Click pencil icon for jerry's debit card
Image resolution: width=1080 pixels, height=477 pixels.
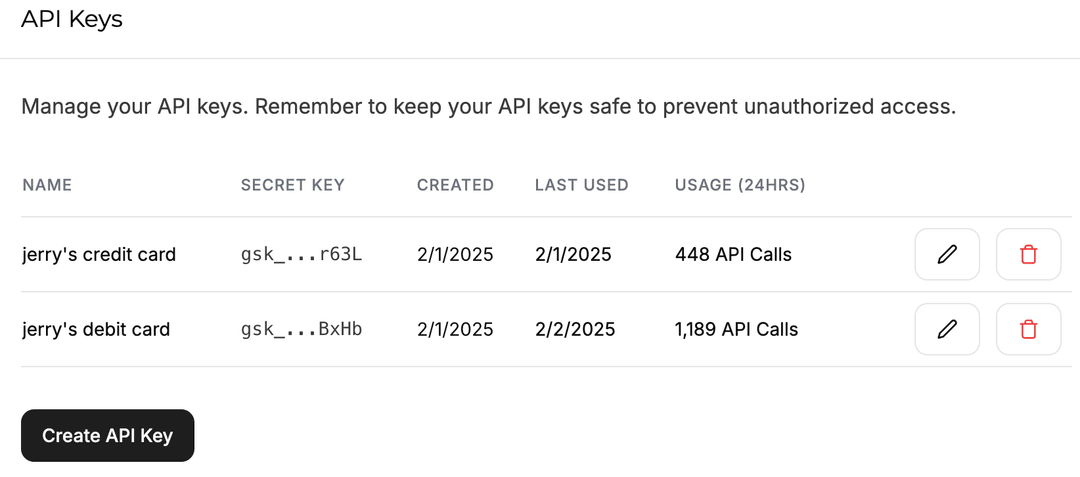click(x=947, y=329)
